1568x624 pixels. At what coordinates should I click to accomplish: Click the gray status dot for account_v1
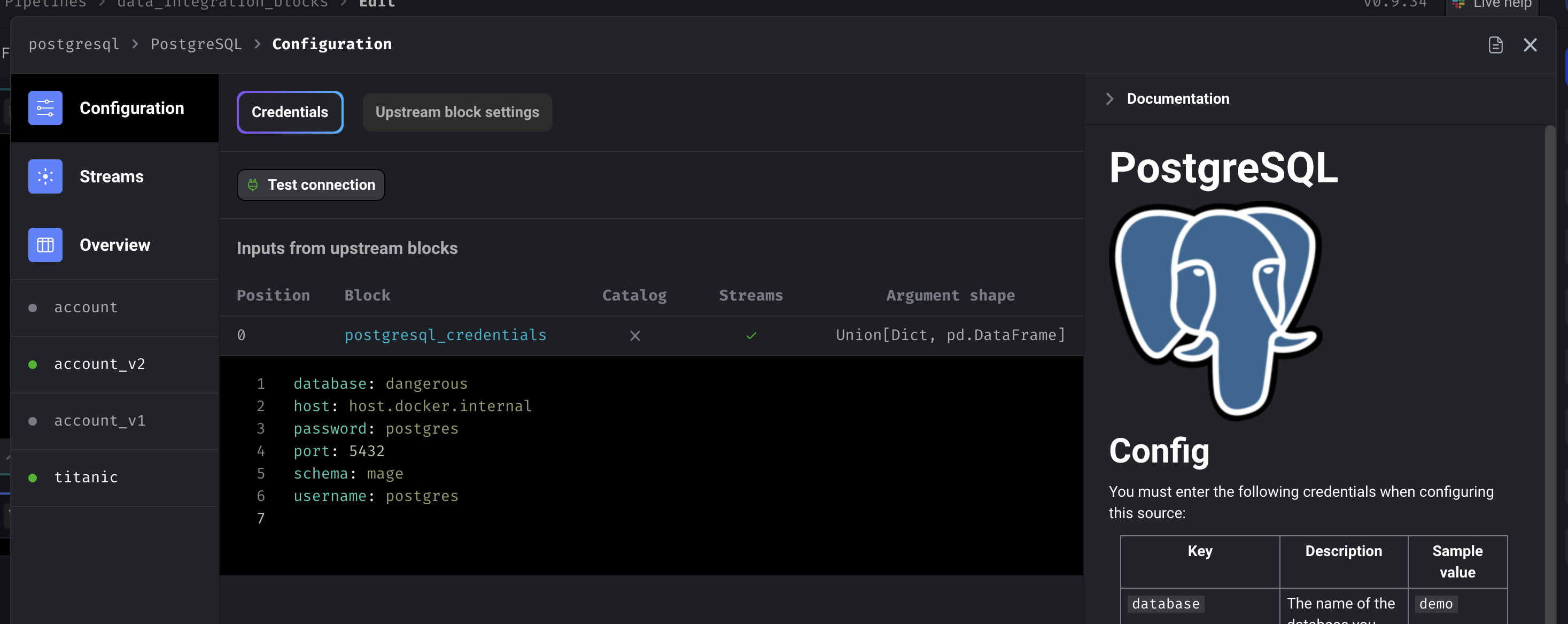click(33, 421)
